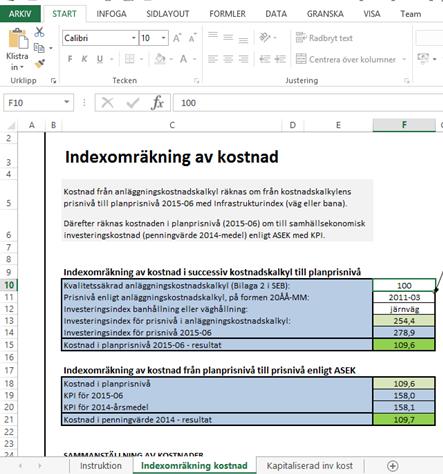The width and height of the screenshot is (443, 474).
Task: Click Centrera över kolumner button
Action: (x=346, y=59)
